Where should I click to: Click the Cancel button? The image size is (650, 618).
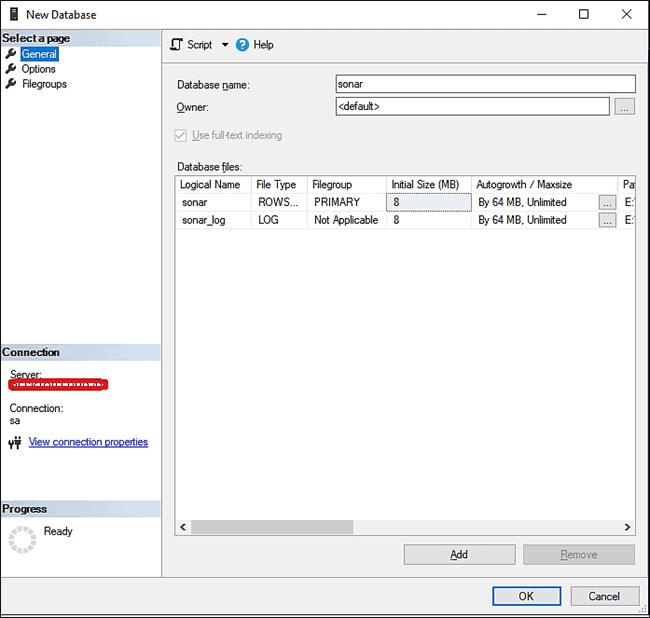[605, 596]
